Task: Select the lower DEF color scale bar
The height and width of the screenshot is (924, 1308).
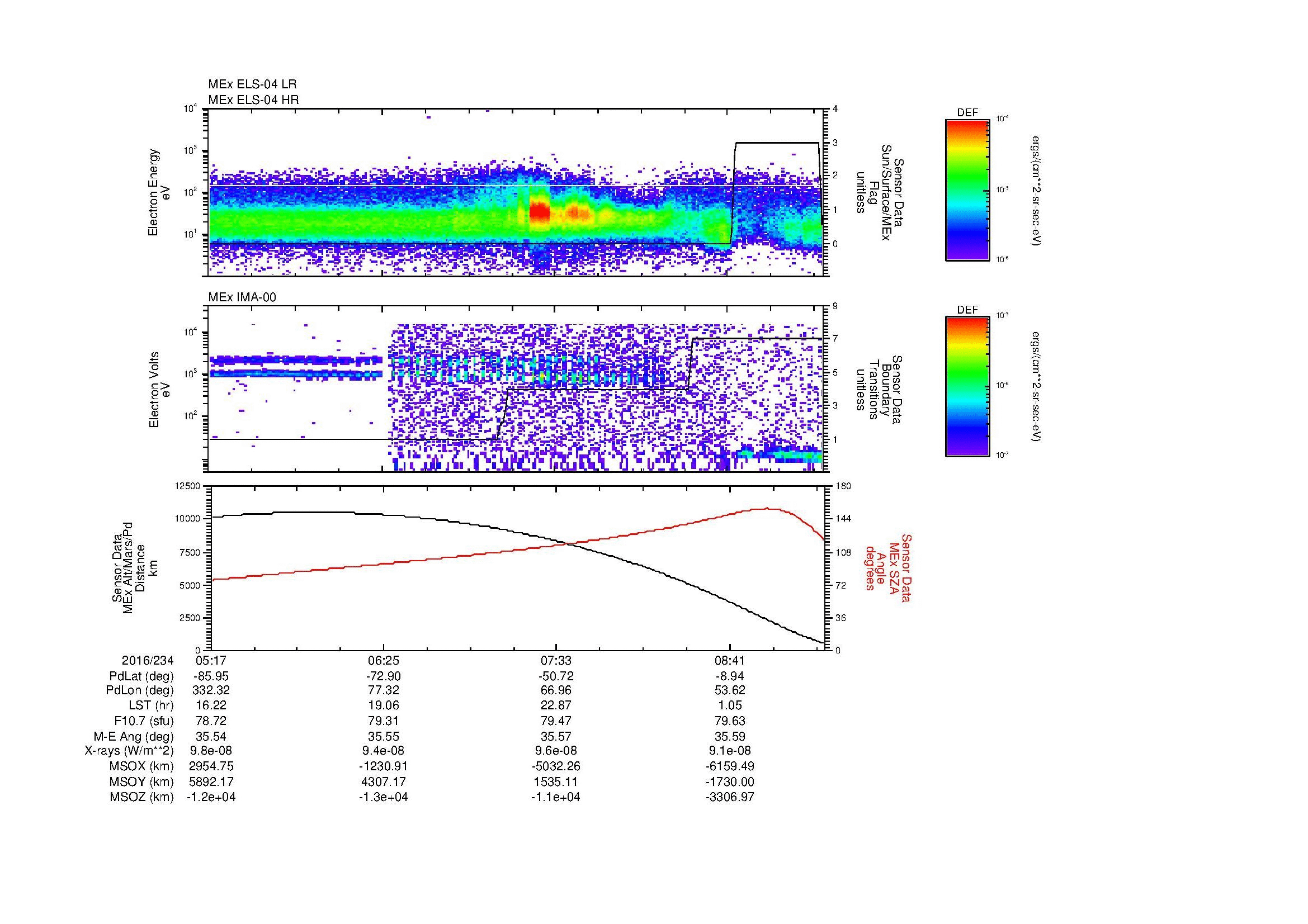Action: [967, 387]
